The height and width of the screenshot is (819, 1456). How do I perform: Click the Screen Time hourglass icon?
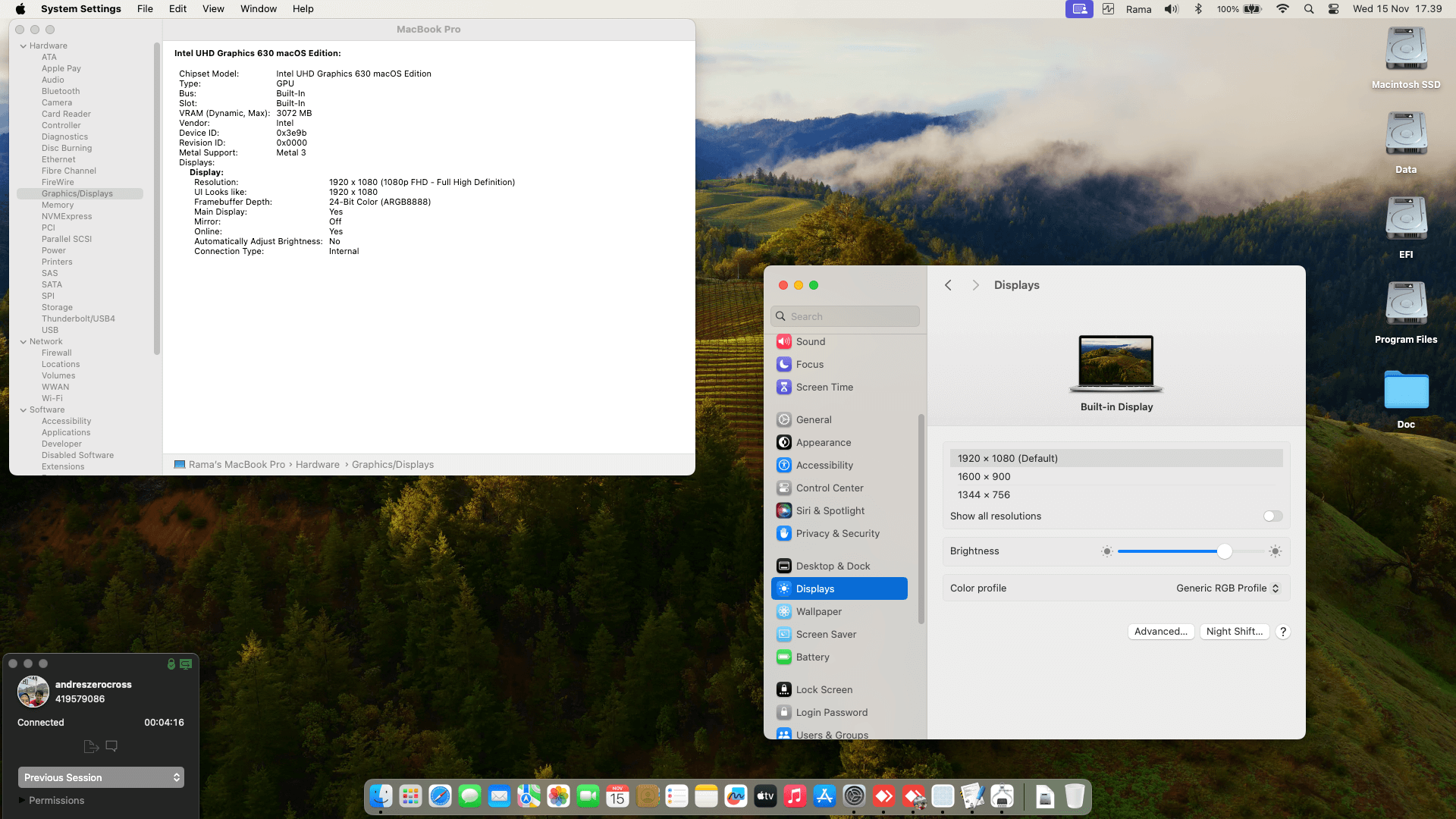click(x=784, y=388)
